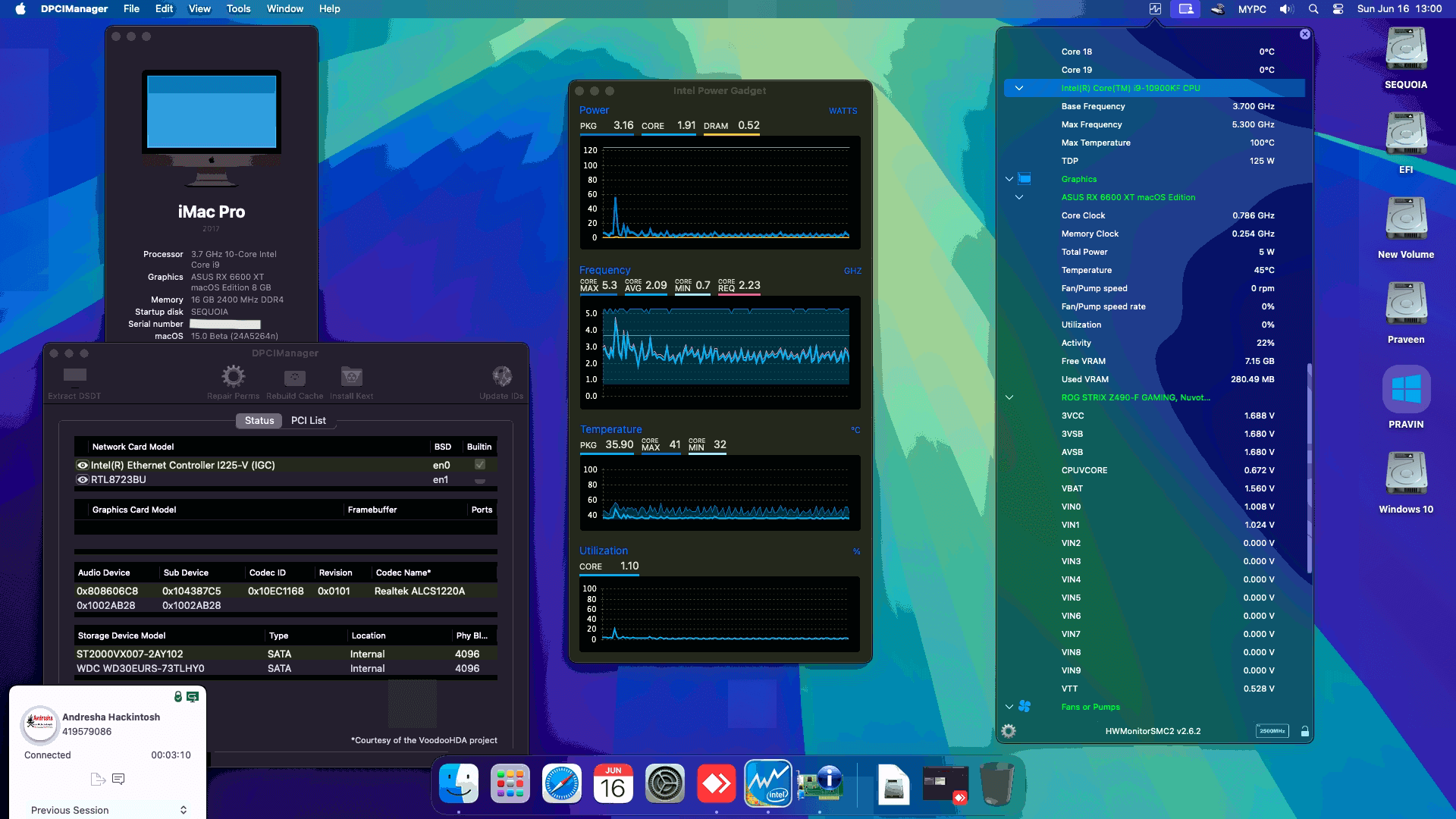Collapse the Fans or Pumps group
Screen dimensions: 1456x819
point(1009,707)
